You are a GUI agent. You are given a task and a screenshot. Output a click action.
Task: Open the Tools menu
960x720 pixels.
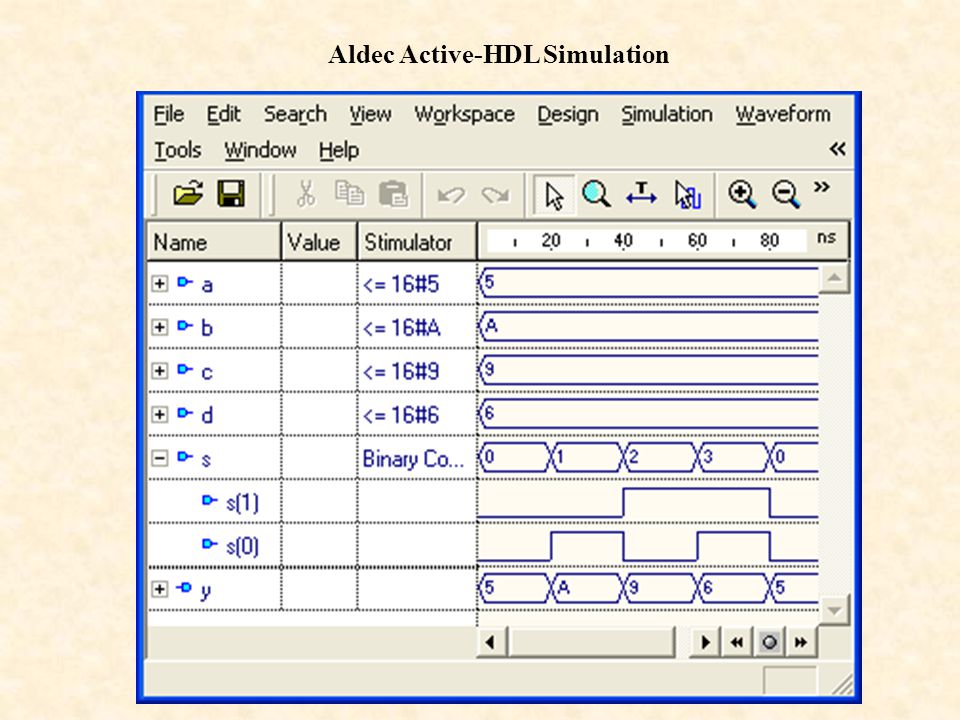[x=178, y=150]
